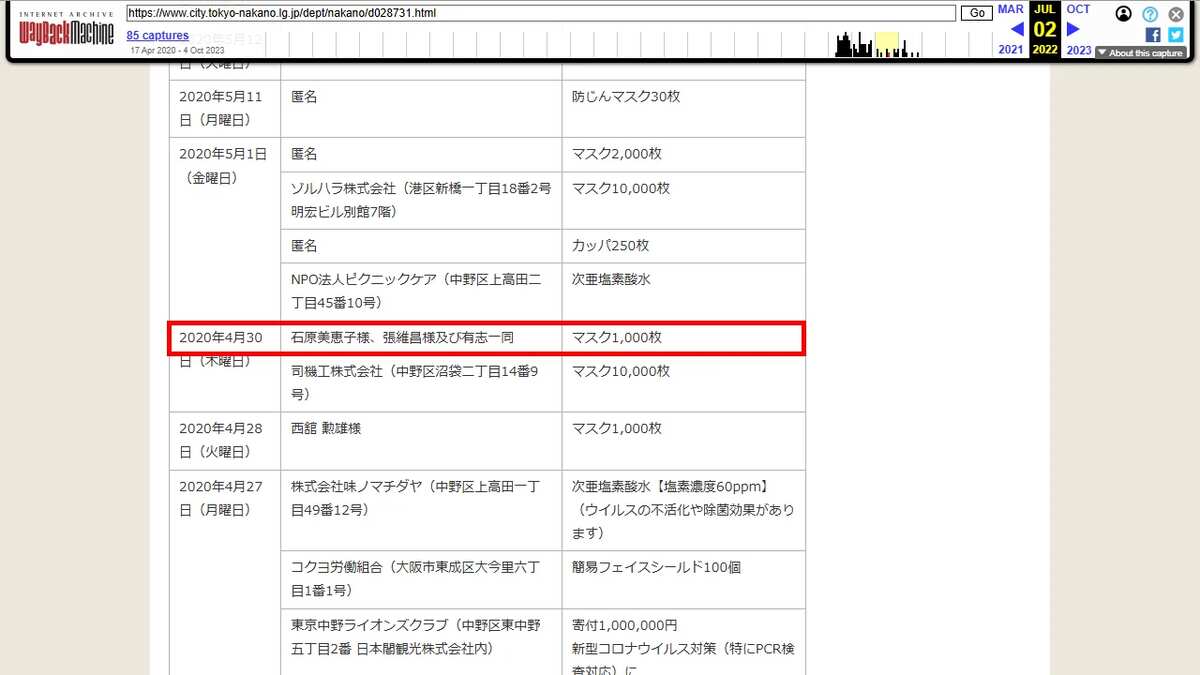Click the date cell 2020年5月11日

(225, 108)
